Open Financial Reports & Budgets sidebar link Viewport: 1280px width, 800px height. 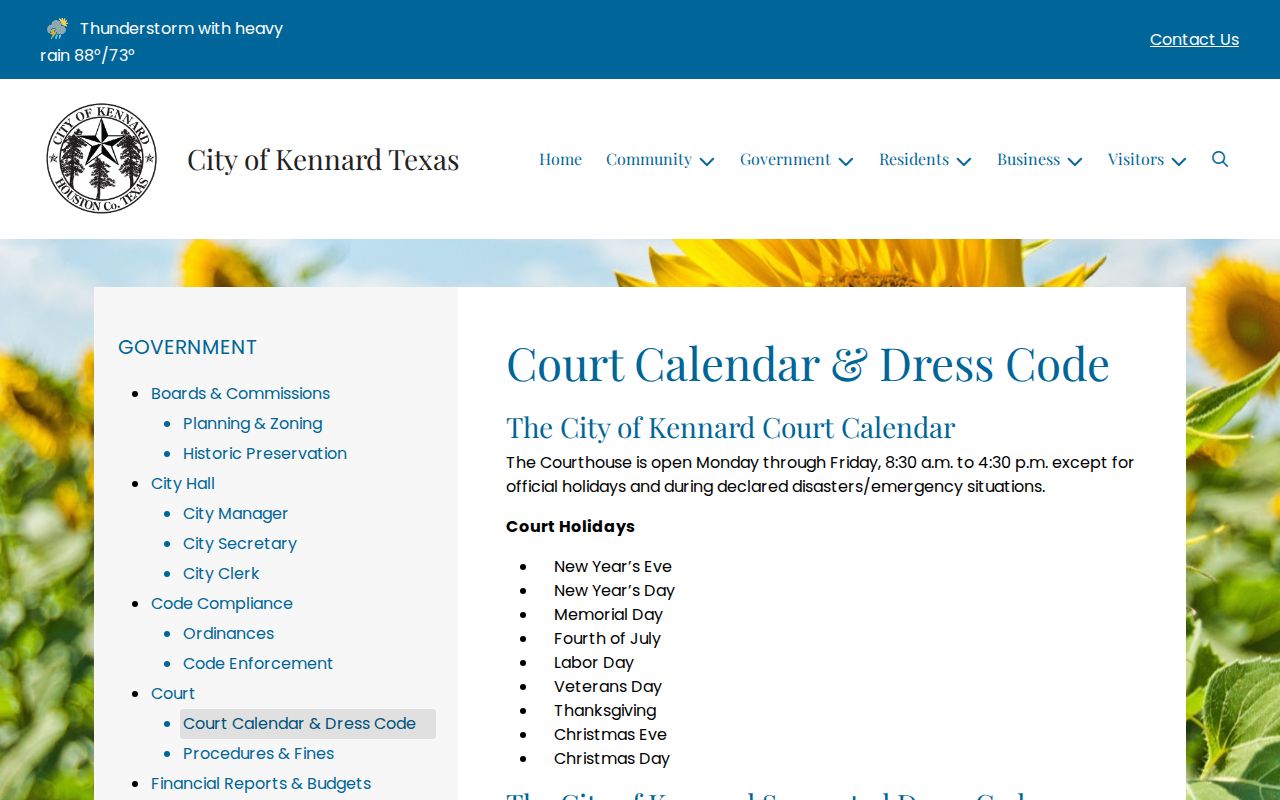tap(261, 783)
